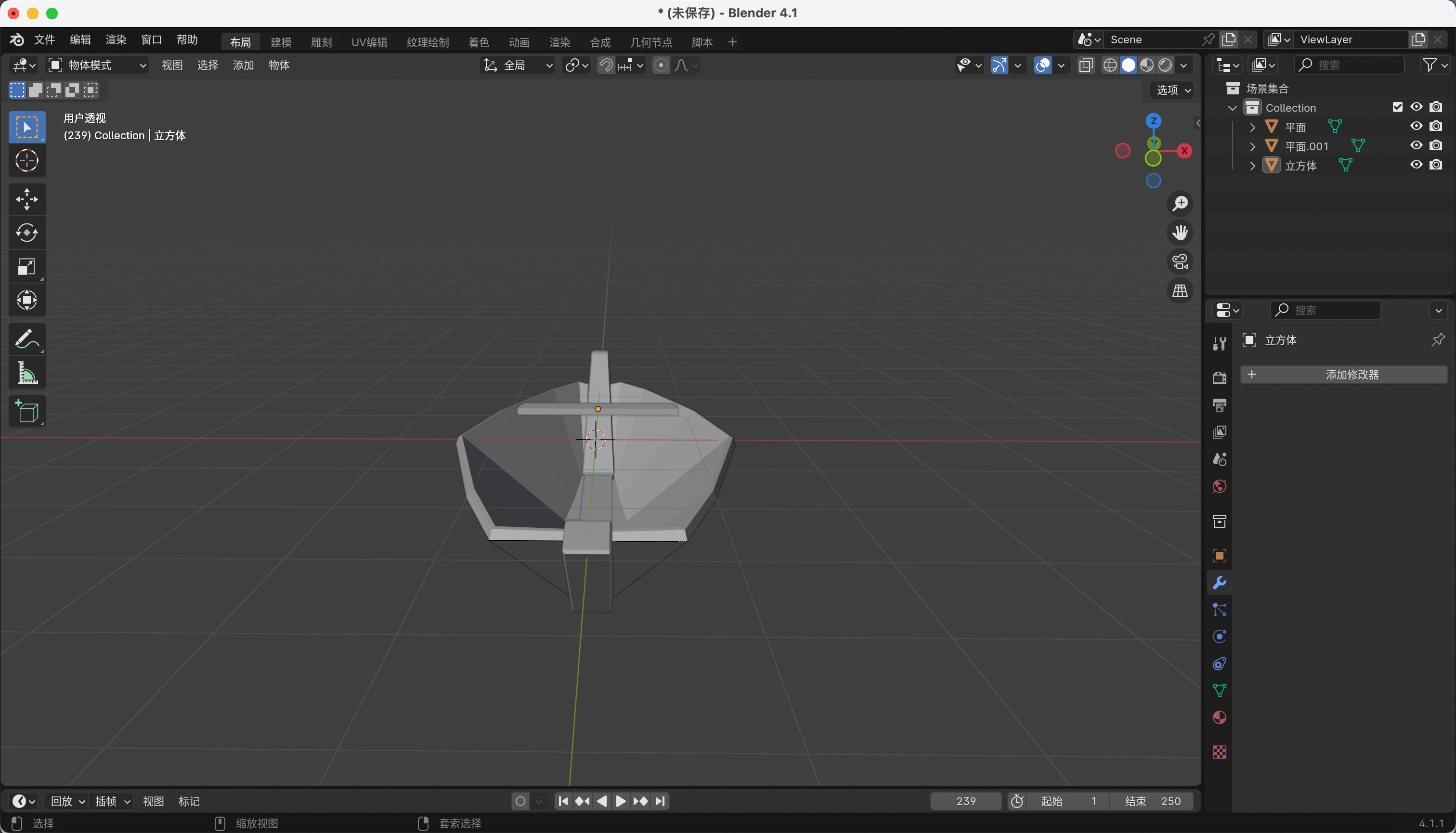Open the Physics properties tab
1456x833 pixels.
coord(1219,637)
